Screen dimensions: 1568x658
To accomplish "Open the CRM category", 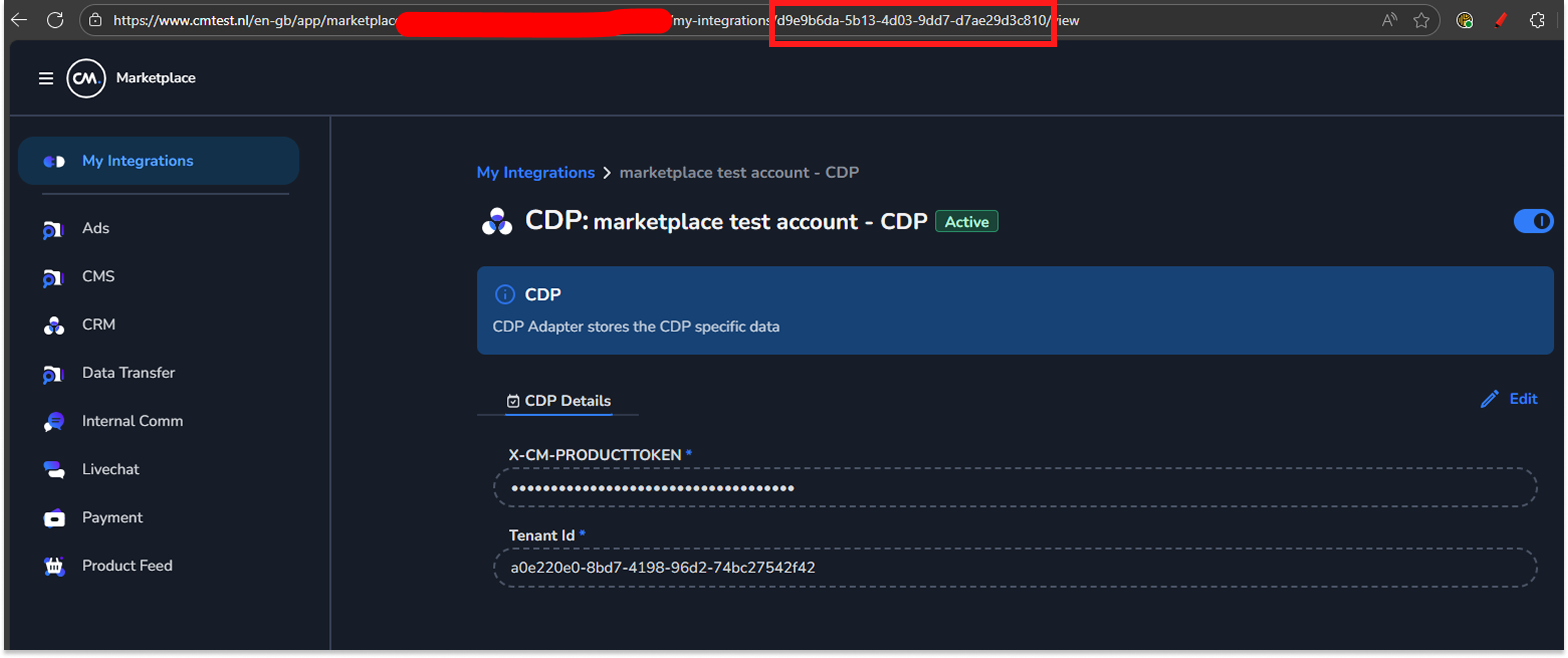I will pyautogui.click(x=99, y=324).
